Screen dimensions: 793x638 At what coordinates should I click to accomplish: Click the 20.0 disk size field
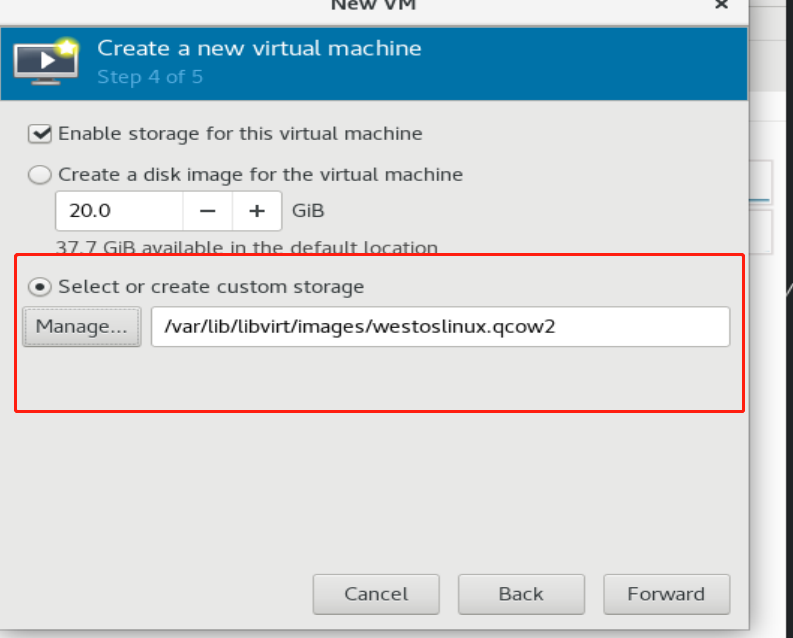click(119, 211)
